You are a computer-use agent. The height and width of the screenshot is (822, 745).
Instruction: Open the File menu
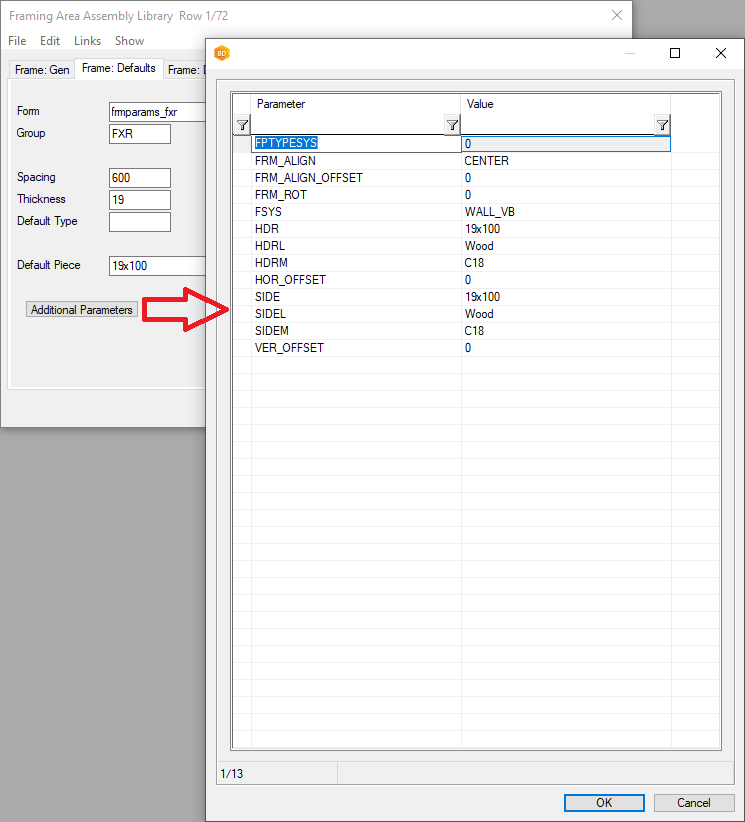[x=17, y=41]
